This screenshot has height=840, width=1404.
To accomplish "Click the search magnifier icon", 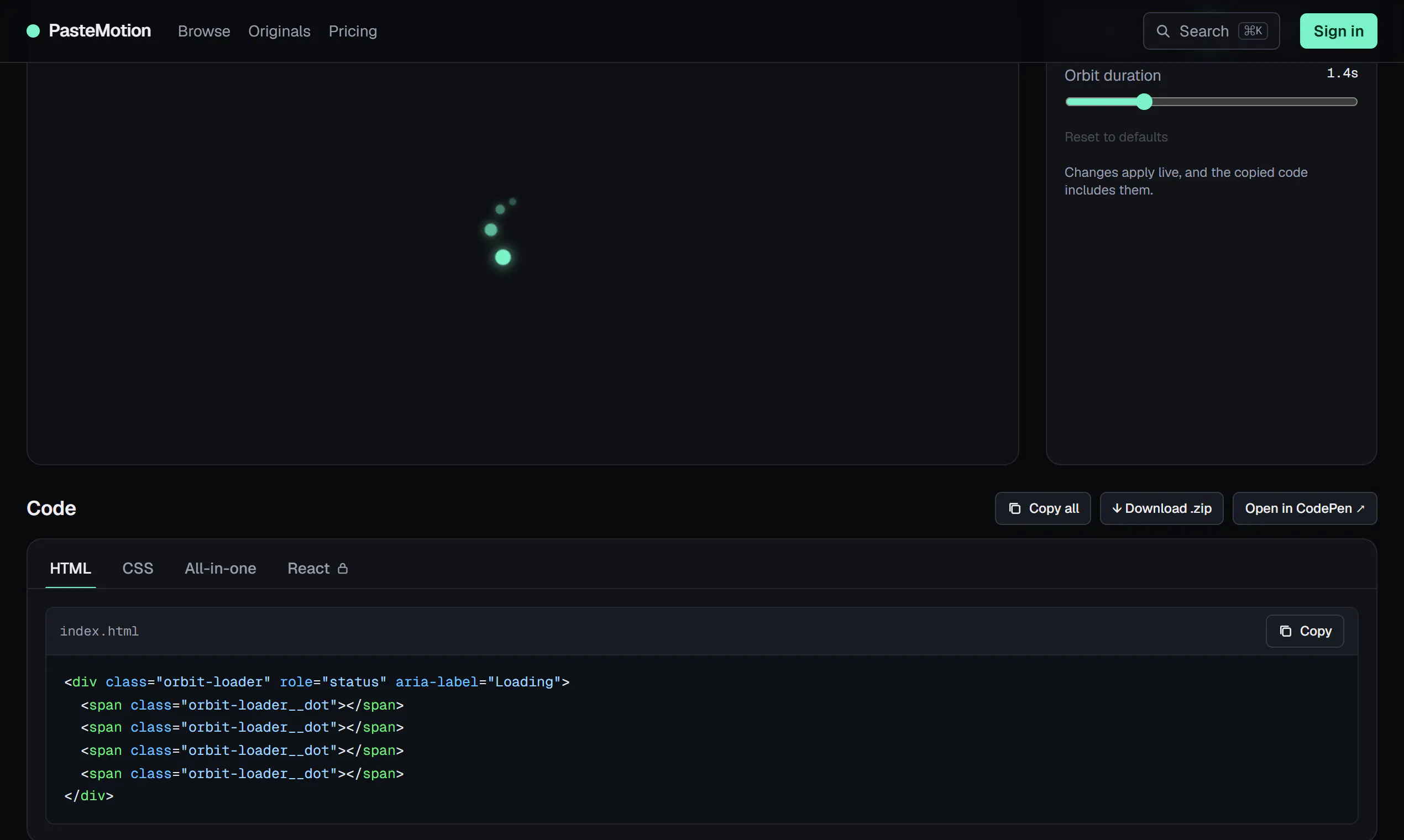I will click(x=1162, y=31).
